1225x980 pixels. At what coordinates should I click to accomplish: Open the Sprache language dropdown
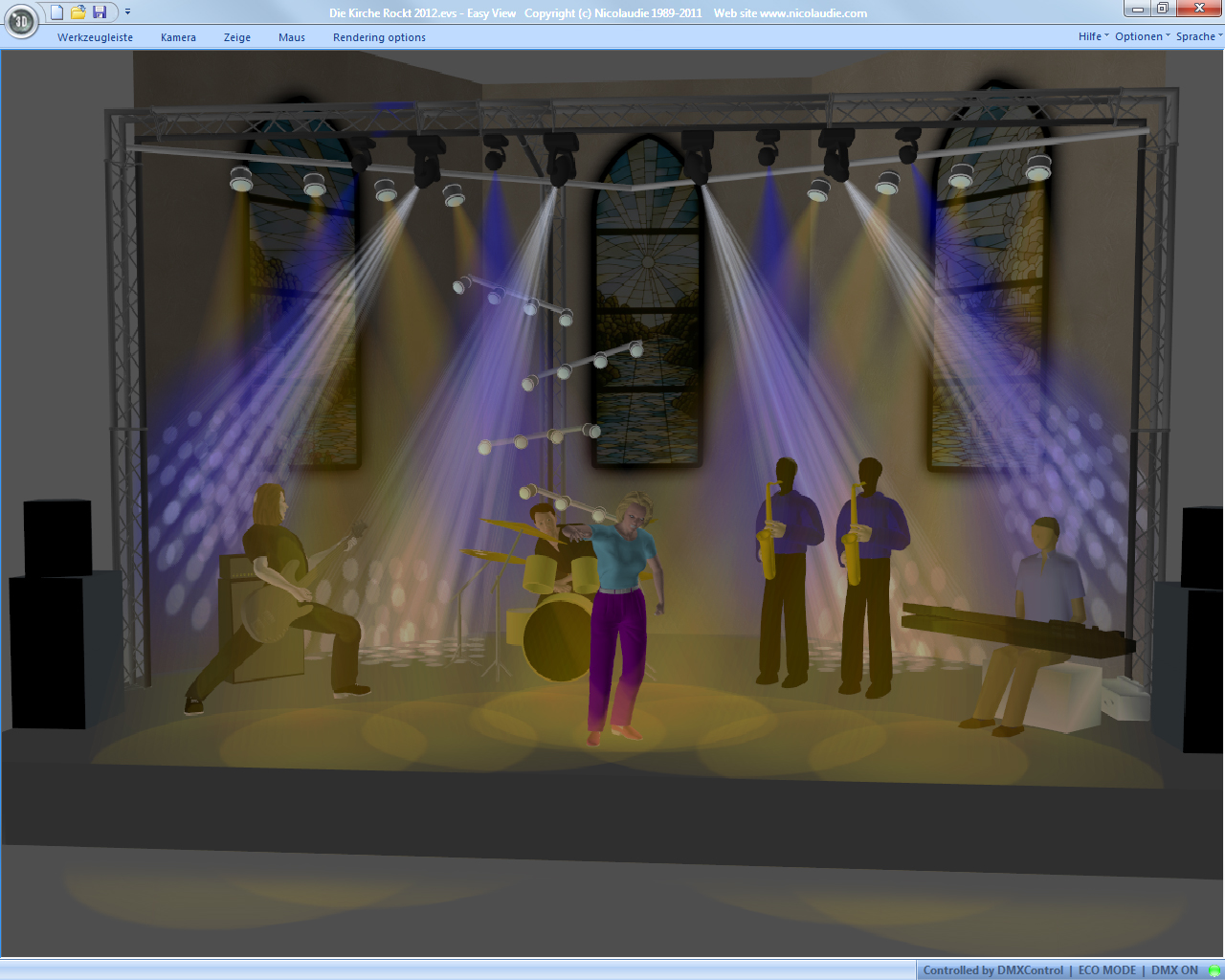coord(1198,36)
